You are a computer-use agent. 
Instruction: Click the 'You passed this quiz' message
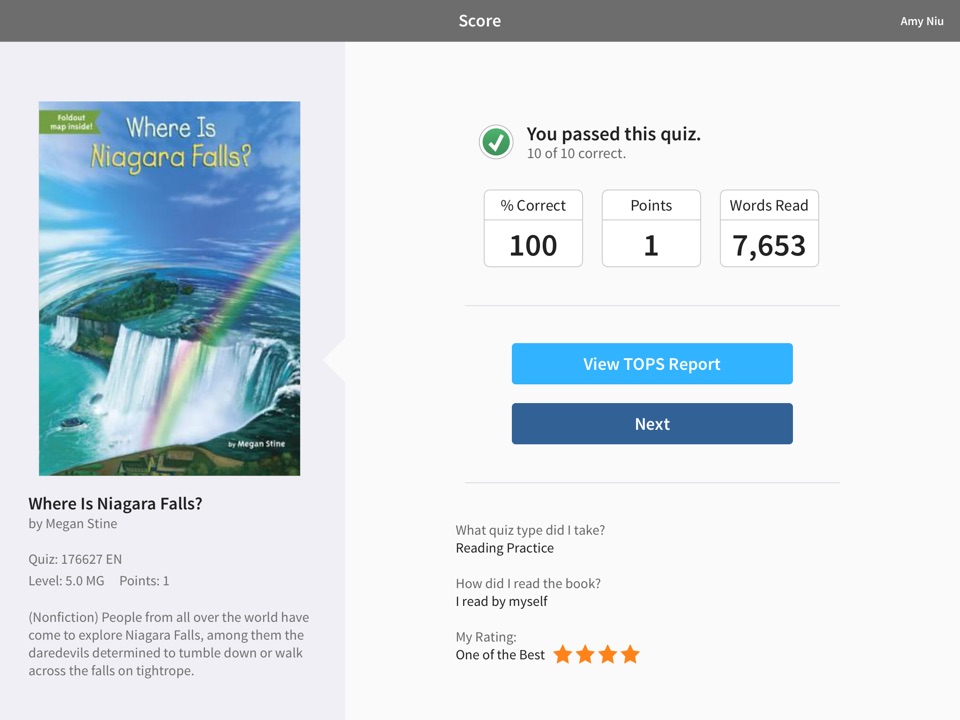click(614, 134)
